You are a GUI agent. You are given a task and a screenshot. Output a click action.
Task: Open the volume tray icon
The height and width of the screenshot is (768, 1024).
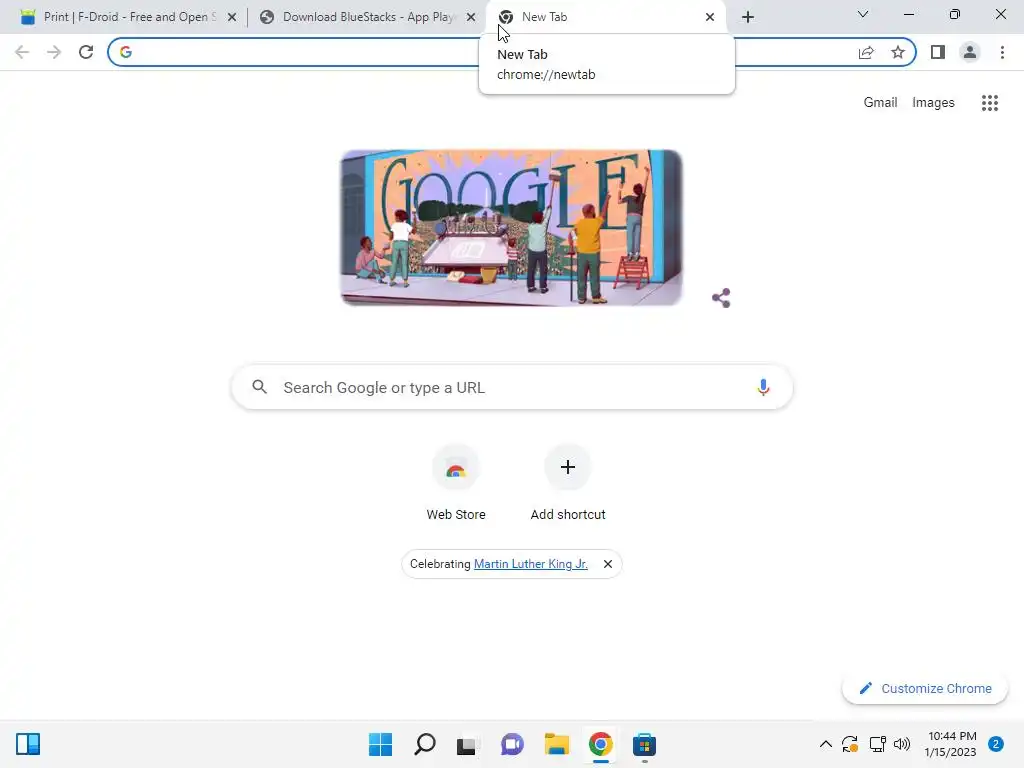click(902, 744)
